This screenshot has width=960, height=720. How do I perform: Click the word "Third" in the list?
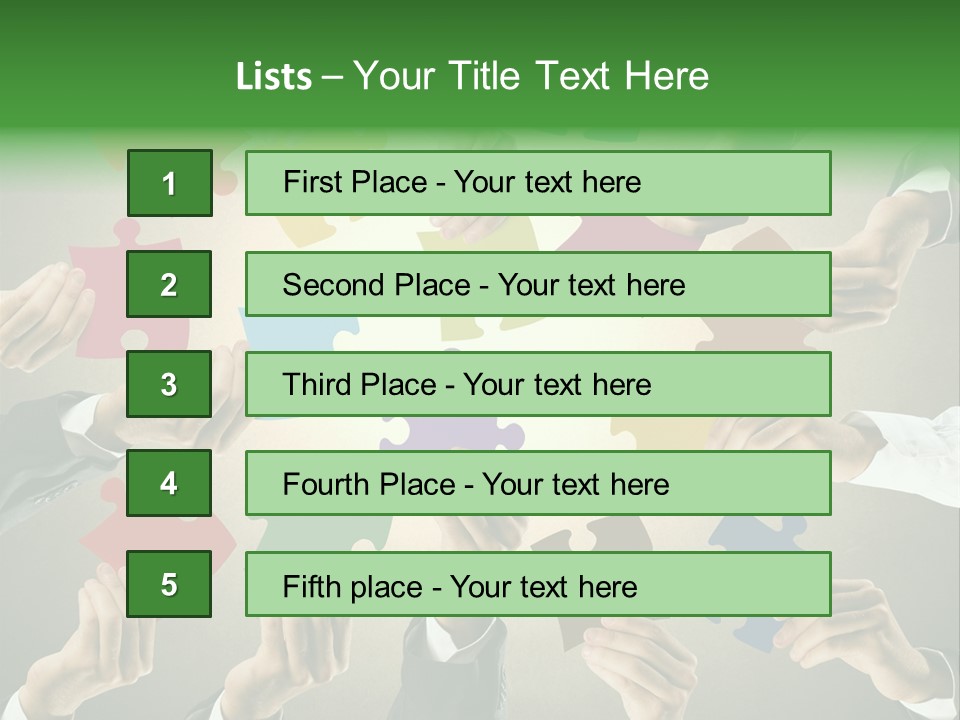tap(317, 385)
